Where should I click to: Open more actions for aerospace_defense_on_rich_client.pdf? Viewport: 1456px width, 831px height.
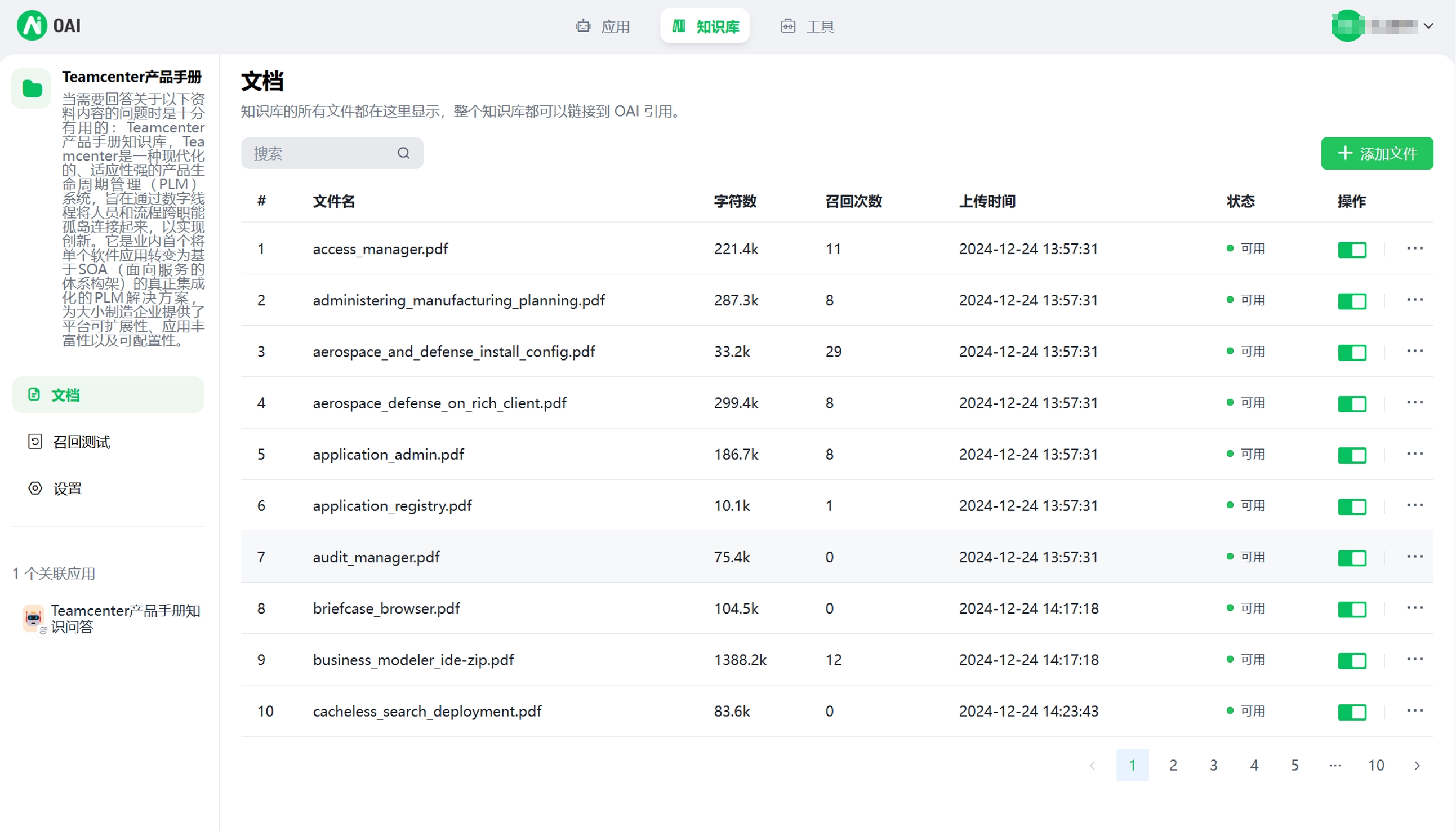(x=1415, y=402)
